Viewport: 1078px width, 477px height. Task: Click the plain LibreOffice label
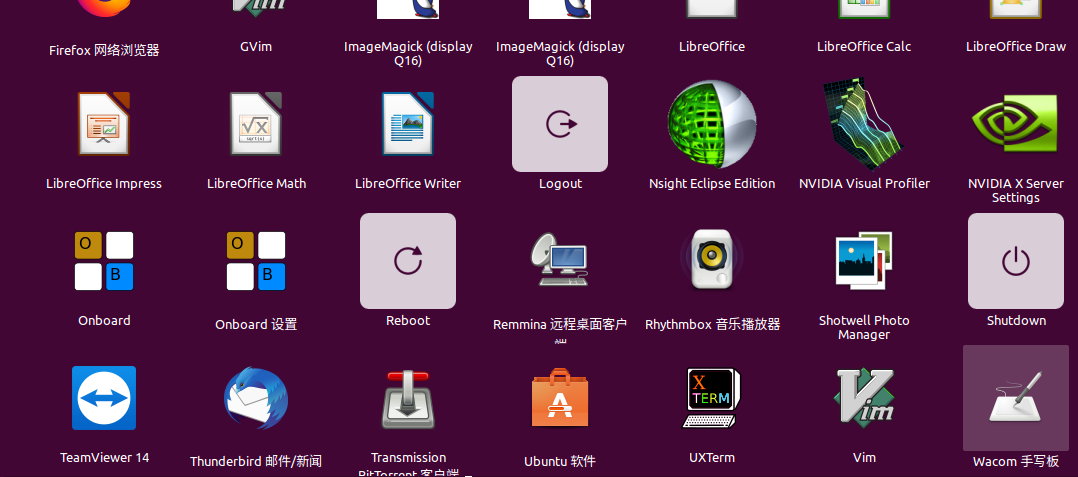point(712,47)
